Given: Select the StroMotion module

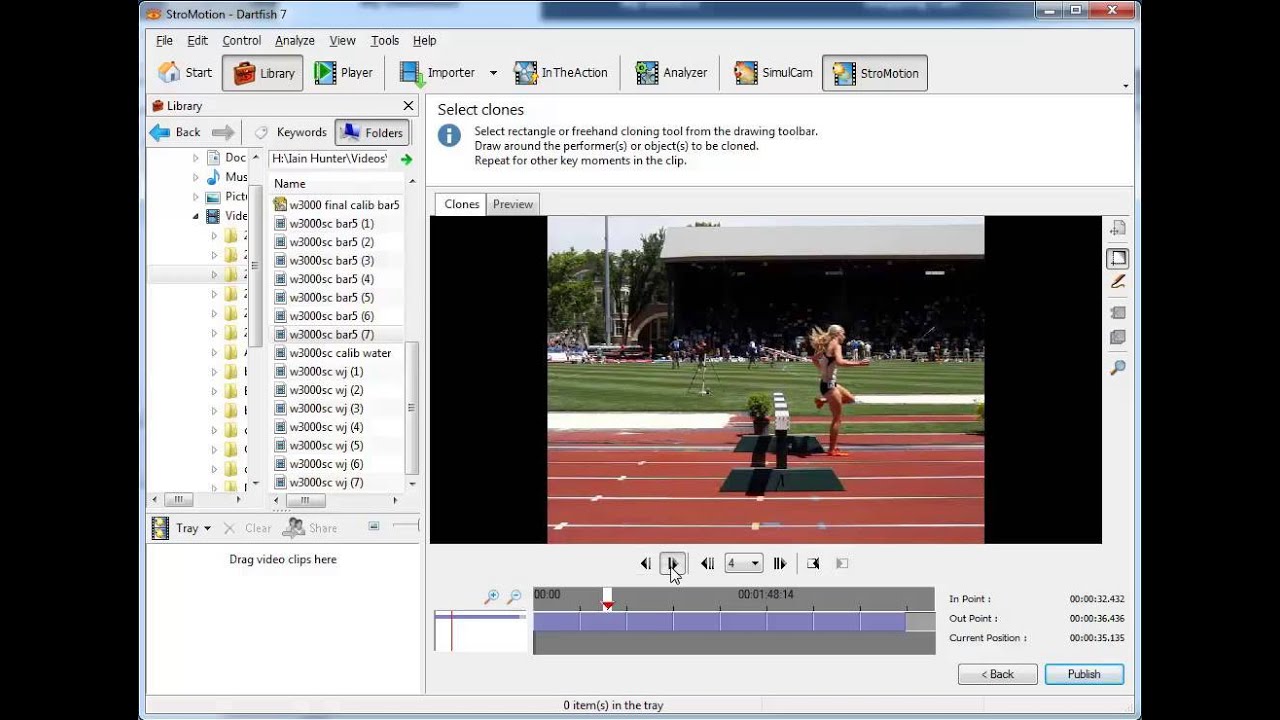Looking at the screenshot, I should click(x=875, y=73).
